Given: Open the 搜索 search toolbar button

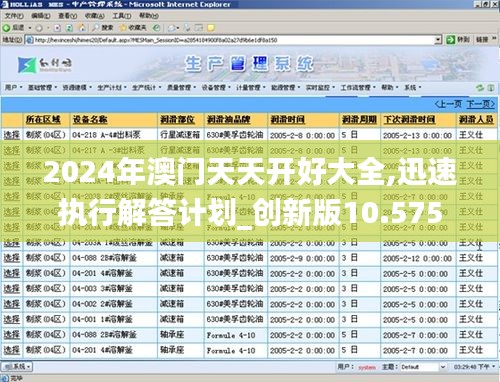Looking at the screenshot, I should [x=103, y=28].
